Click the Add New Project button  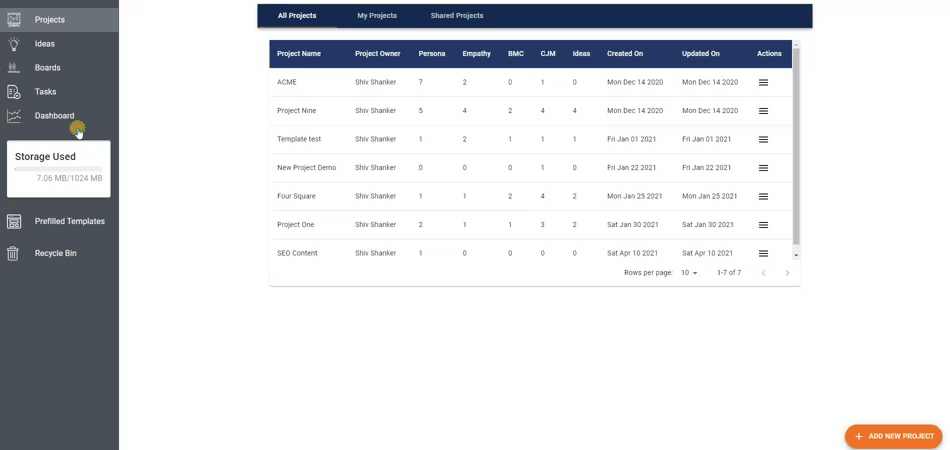point(894,436)
